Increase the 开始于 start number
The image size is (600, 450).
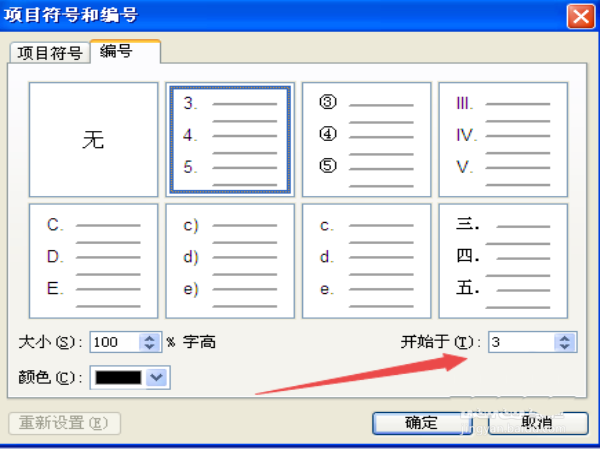[565, 338]
